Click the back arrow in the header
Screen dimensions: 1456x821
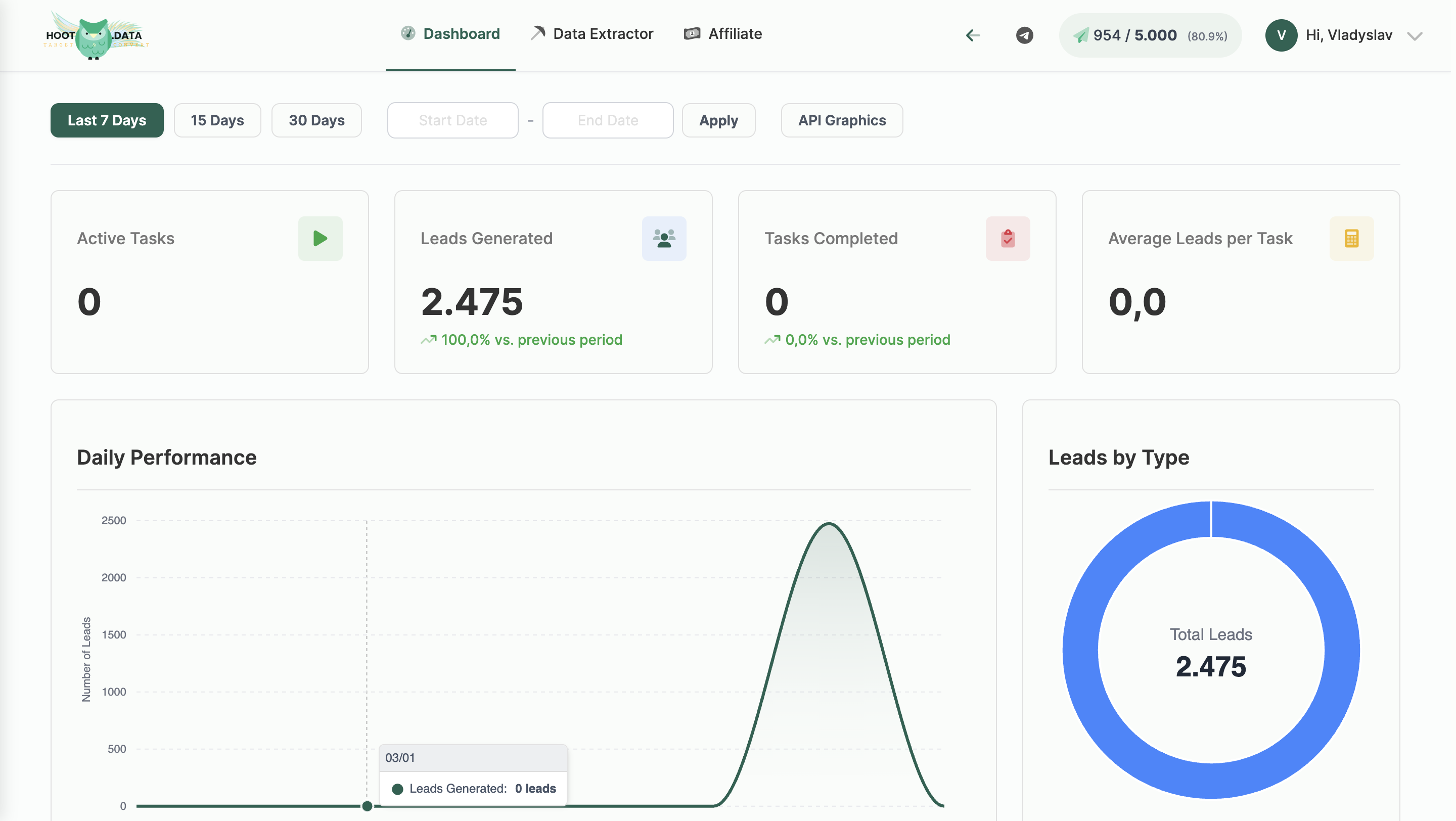pyautogui.click(x=972, y=35)
